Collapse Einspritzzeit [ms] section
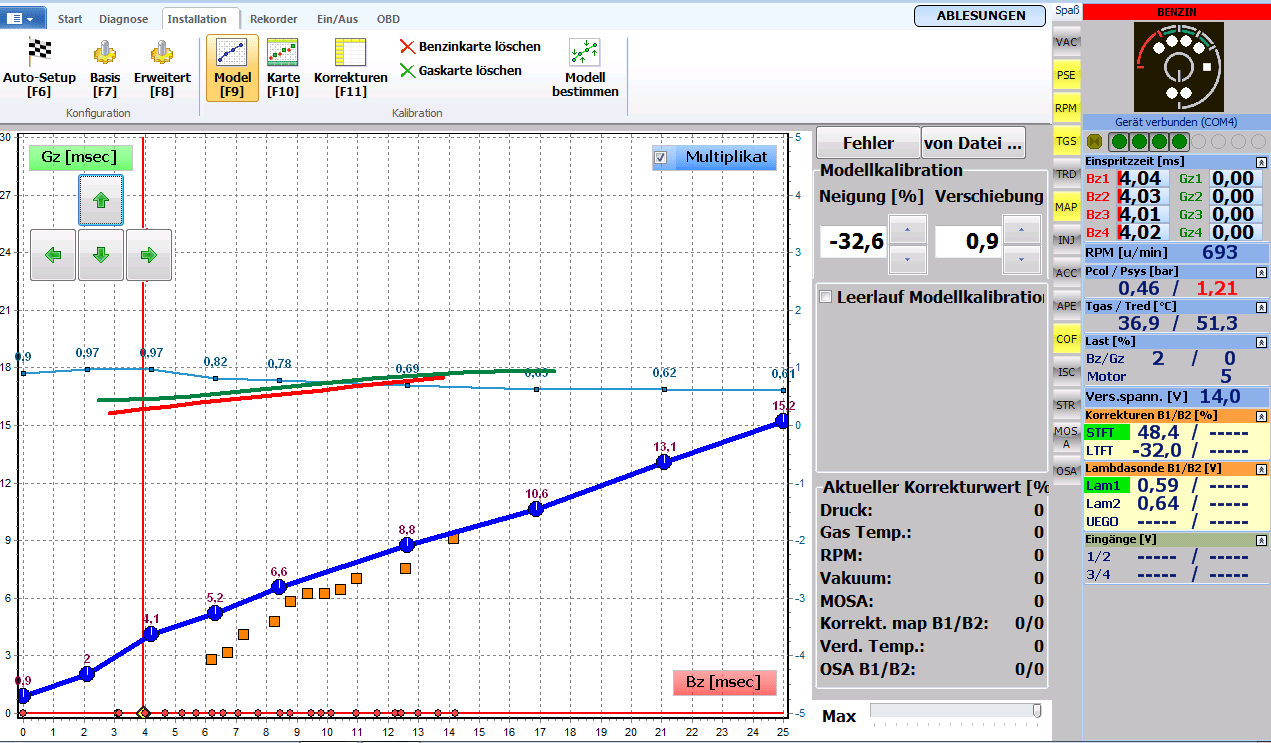 (x=1261, y=161)
